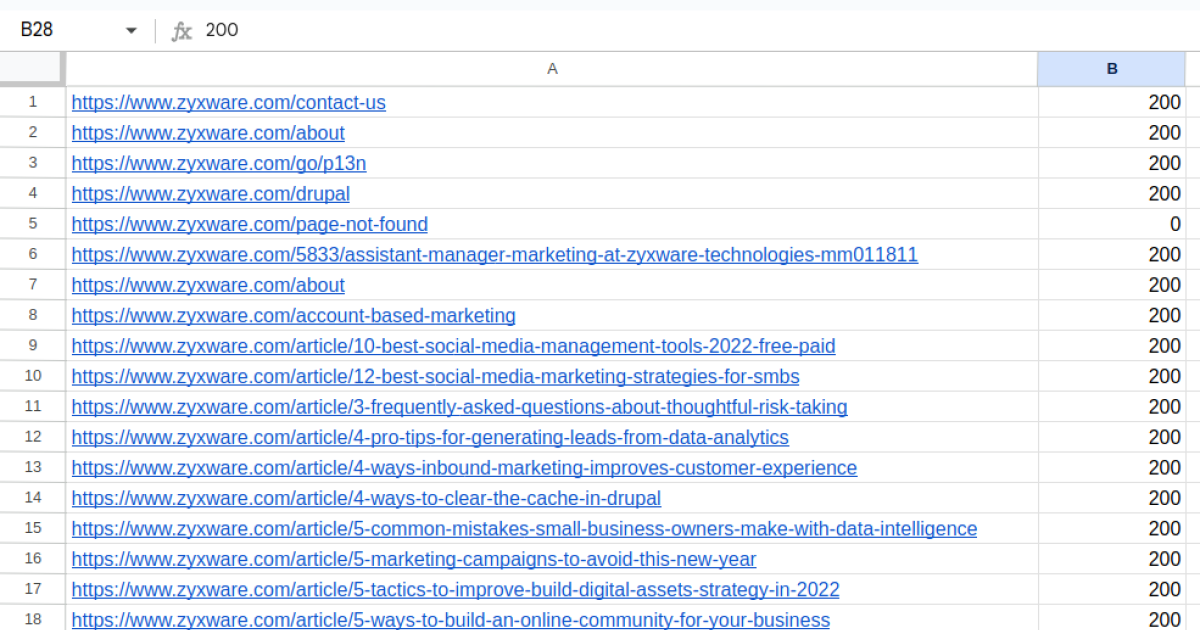Open the page-not-found URL link
The height and width of the screenshot is (630, 1200).
[x=248, y=224]
